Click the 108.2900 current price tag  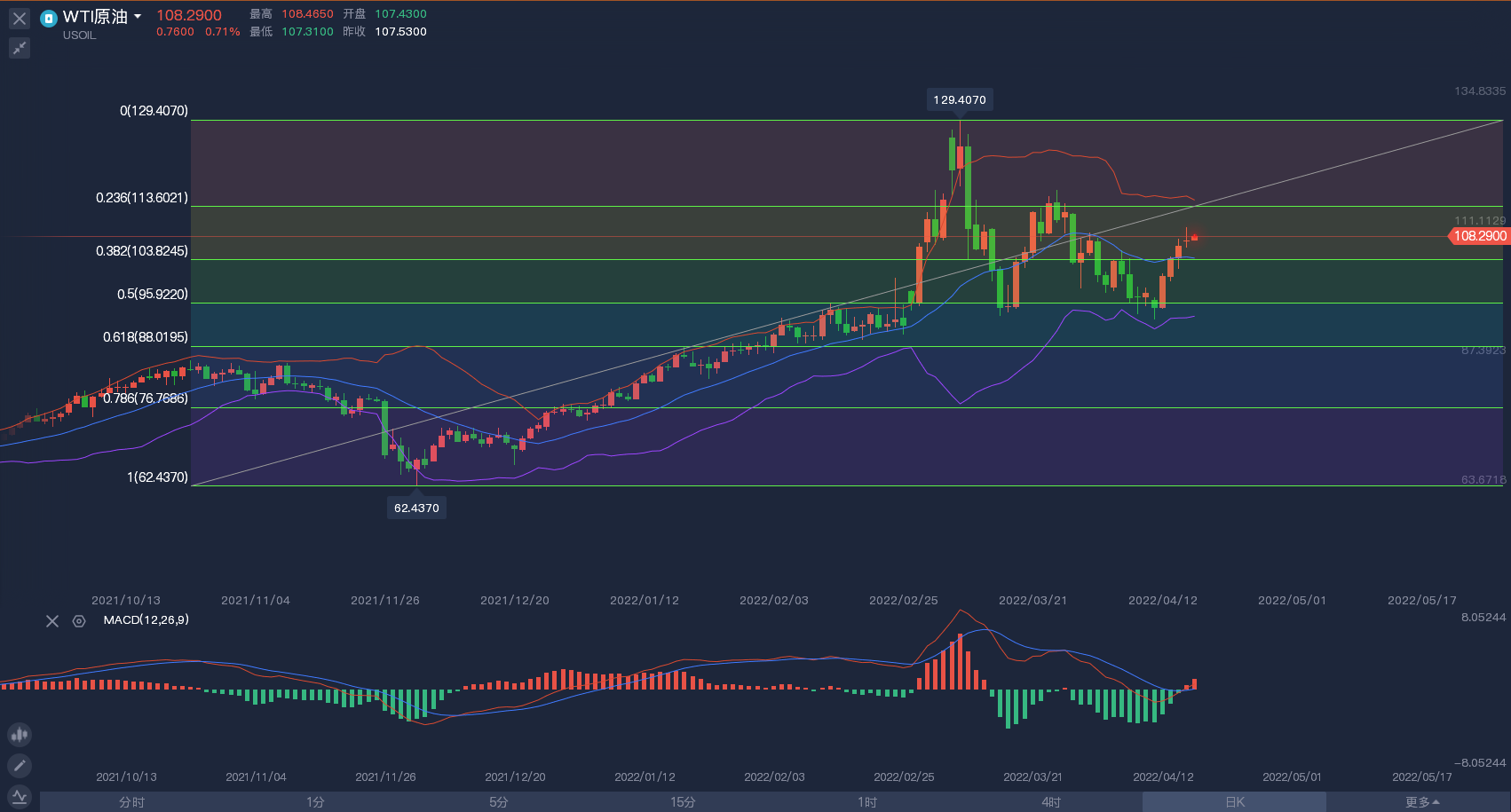click(1479, 236)
